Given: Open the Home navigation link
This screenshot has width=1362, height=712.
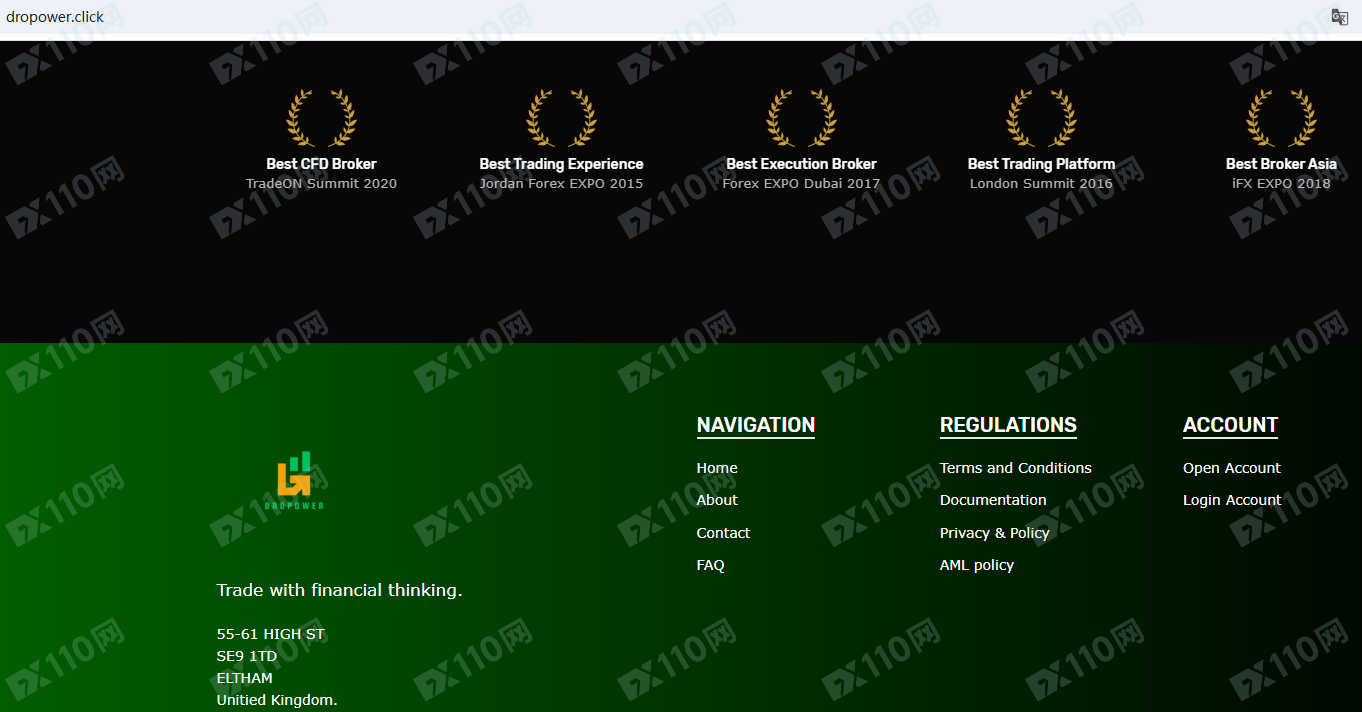Looking at the screenshot, I should (717, 468).
